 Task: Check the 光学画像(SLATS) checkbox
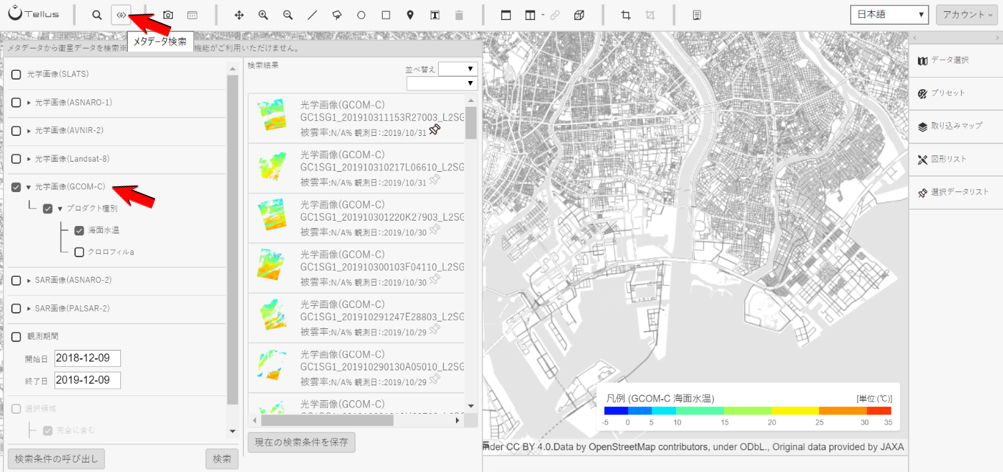17,74
